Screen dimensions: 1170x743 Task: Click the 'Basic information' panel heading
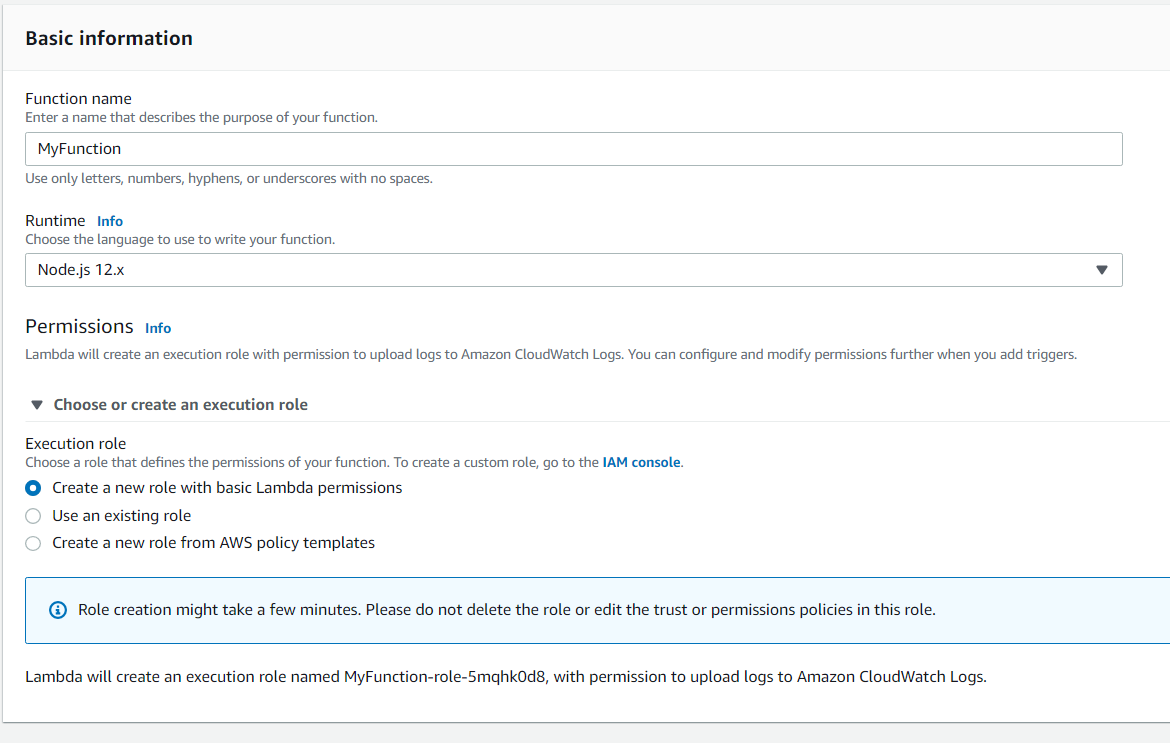pos(109,38)
